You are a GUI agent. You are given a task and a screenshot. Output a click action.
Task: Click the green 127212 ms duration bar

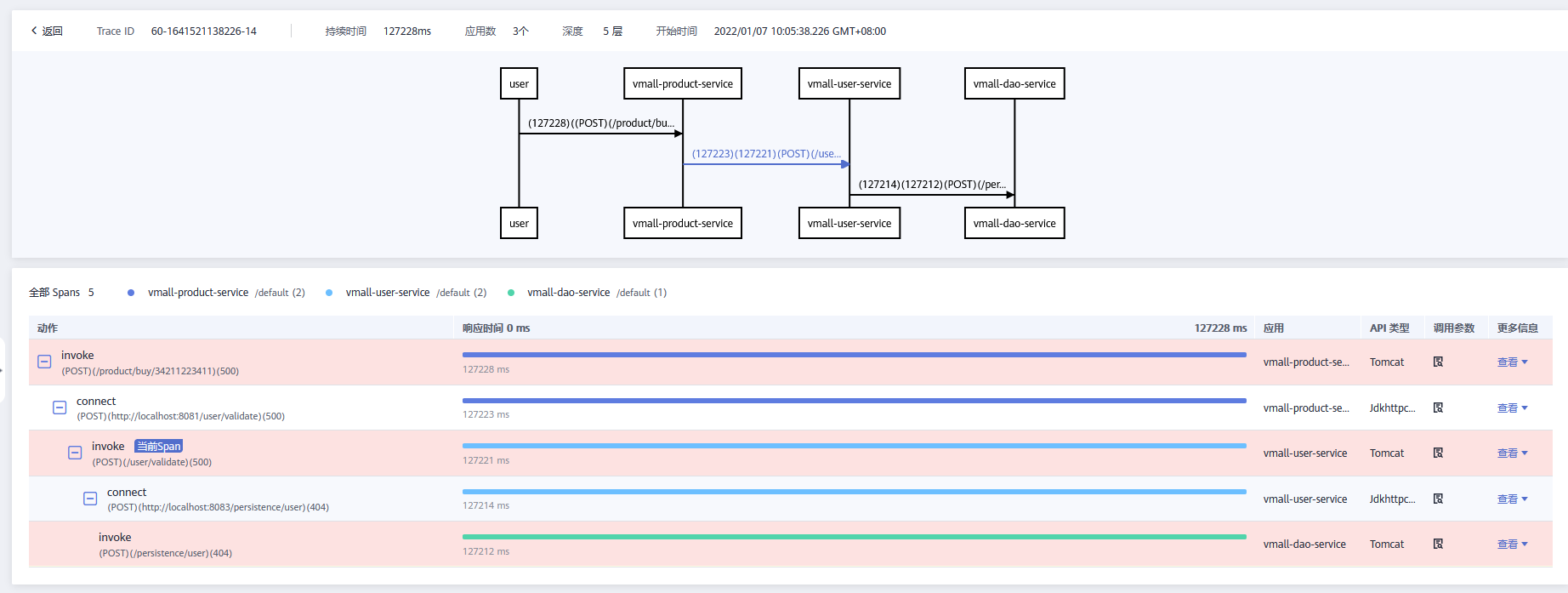point(854,537)
